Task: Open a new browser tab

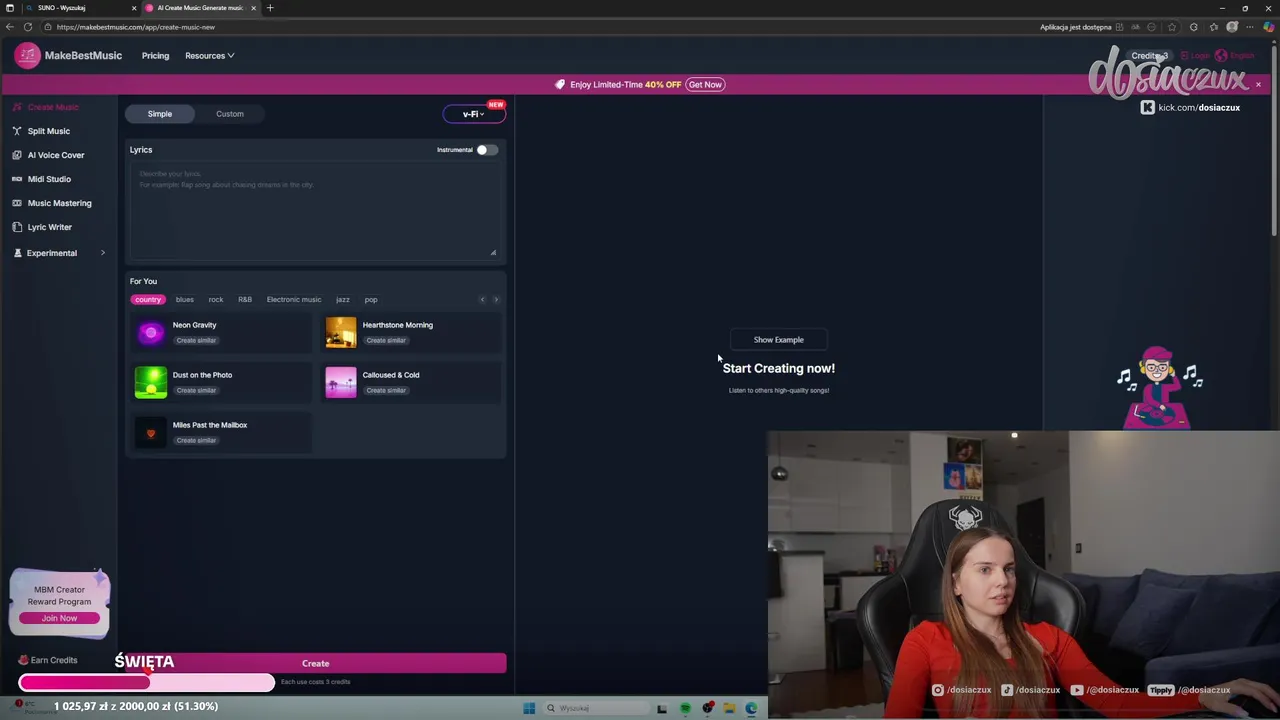Action: click(x=269, y=8)
